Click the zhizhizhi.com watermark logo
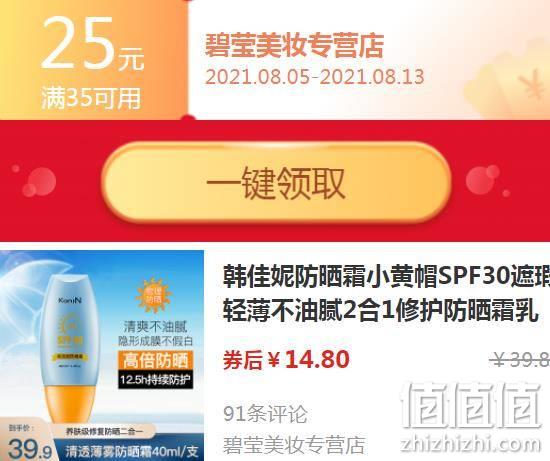This screenshot has width=550, height=461. click(472, 417)
